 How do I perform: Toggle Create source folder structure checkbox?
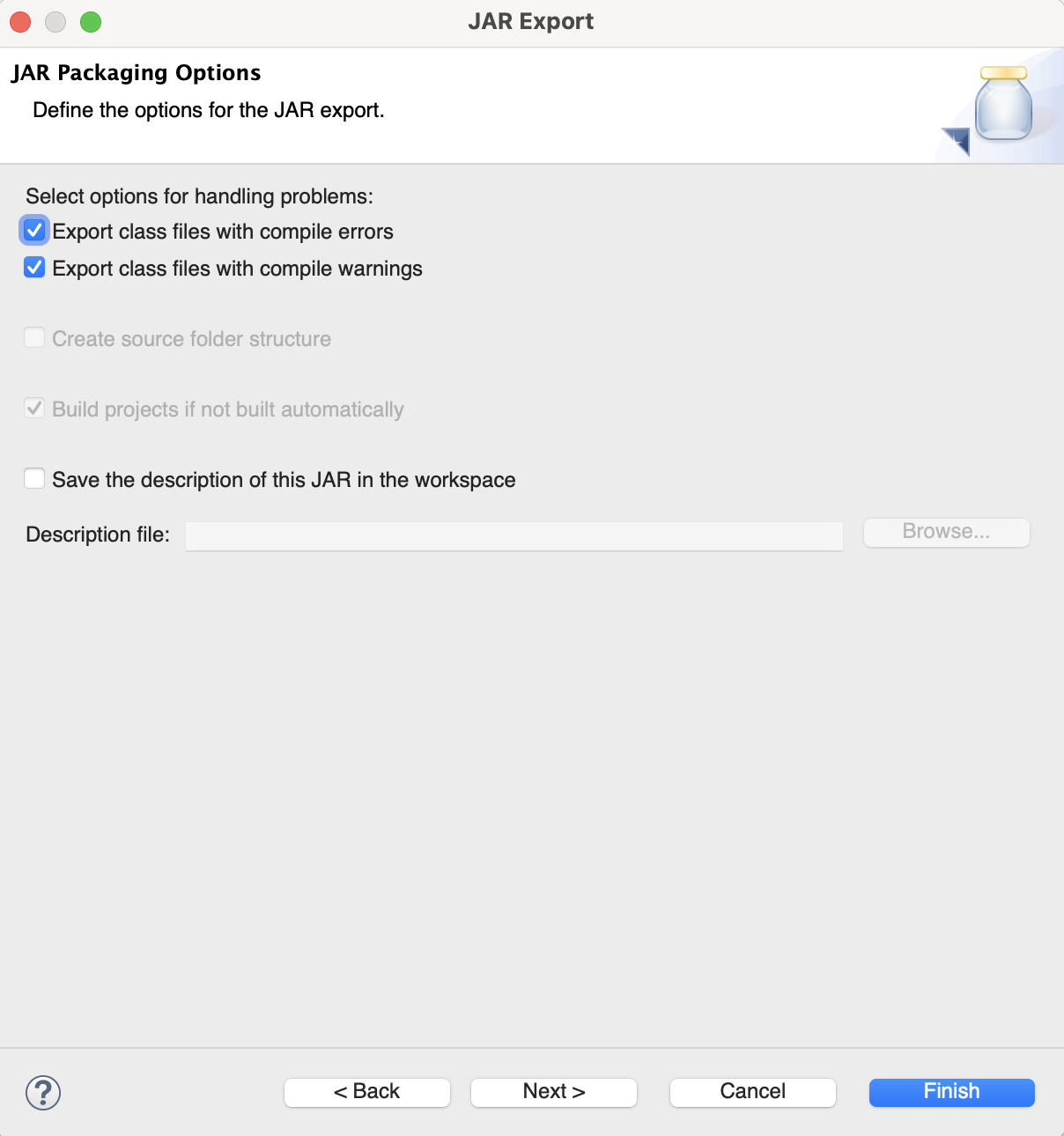coord(34,338)
